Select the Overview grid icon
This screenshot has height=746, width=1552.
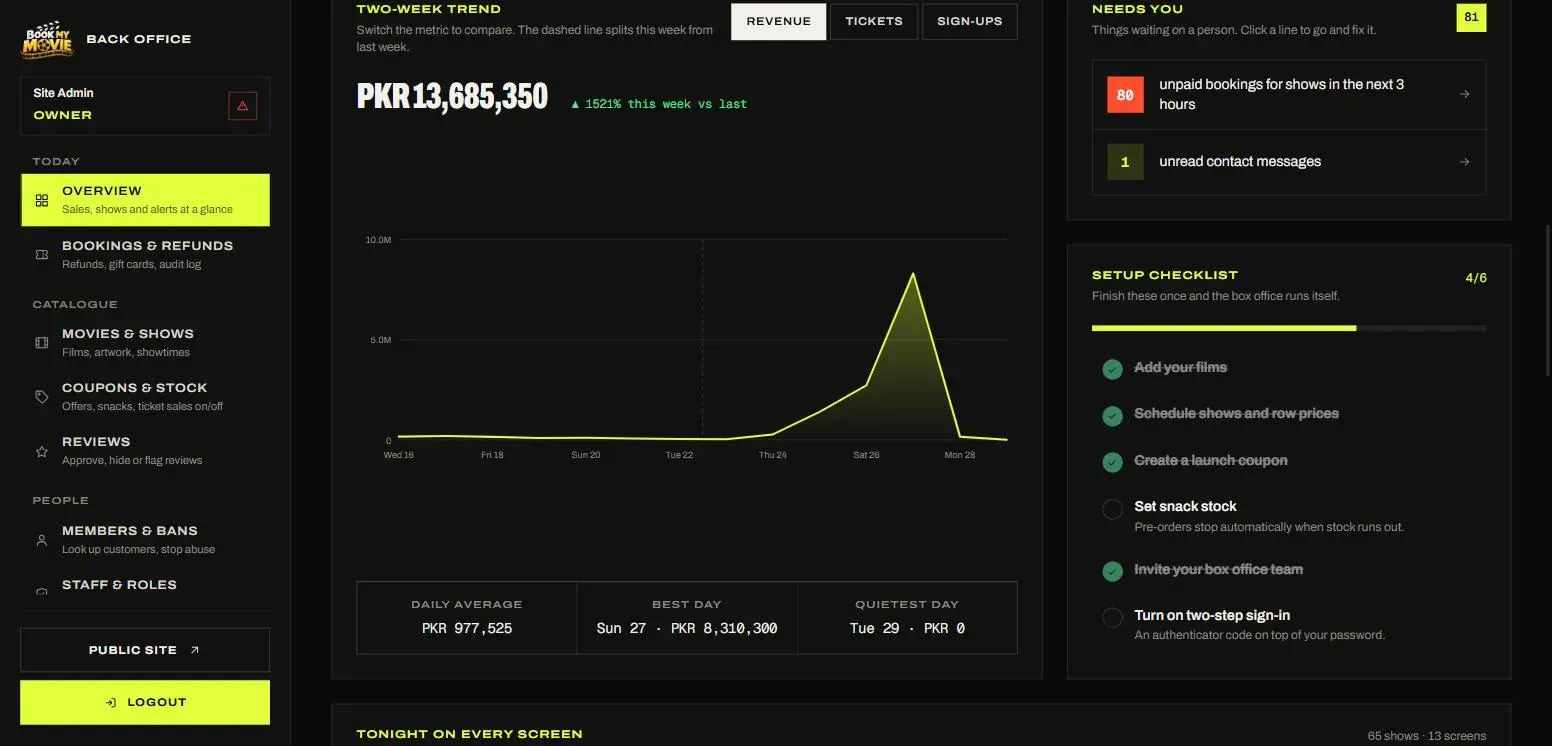[42, 200]
